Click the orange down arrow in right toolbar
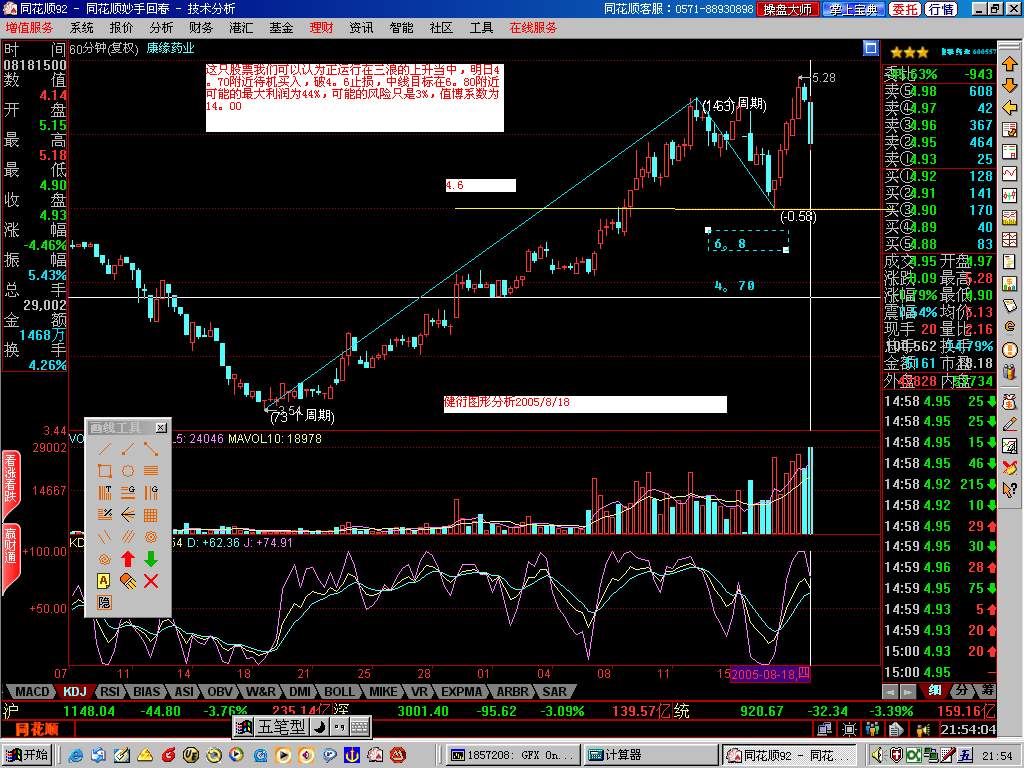 pos(1010,86)
